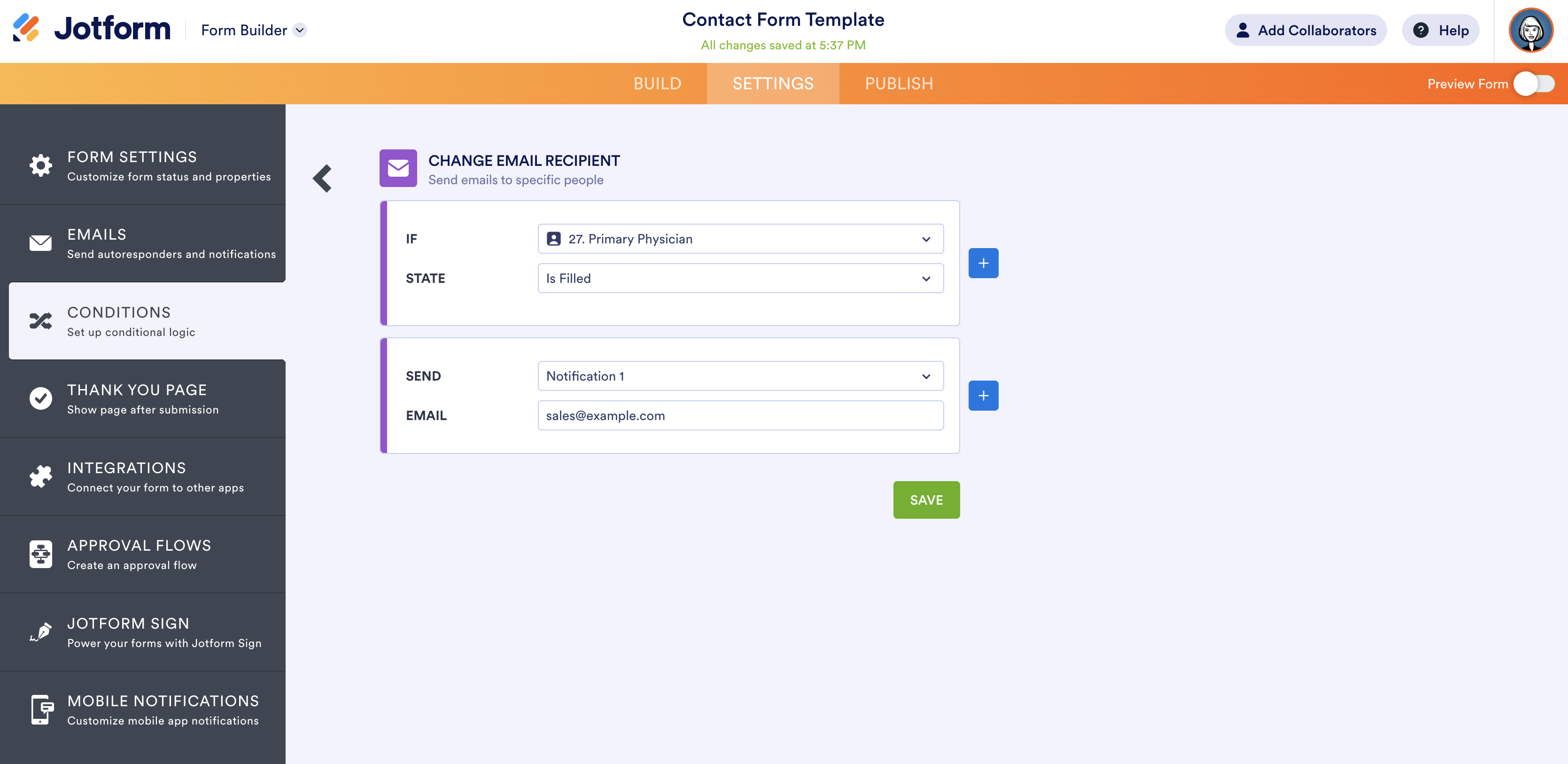Click the Jotform logo icon
The image size is (1568, 764).
tap(26, 28)
